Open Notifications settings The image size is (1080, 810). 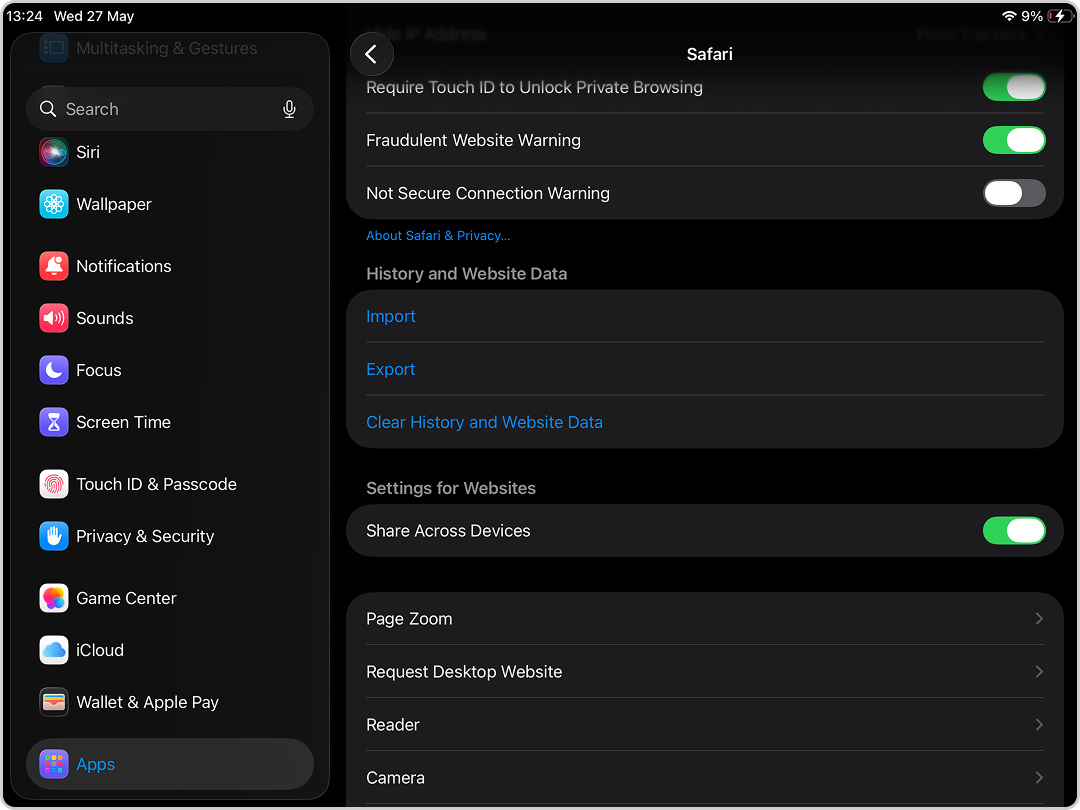click(170, 266)
